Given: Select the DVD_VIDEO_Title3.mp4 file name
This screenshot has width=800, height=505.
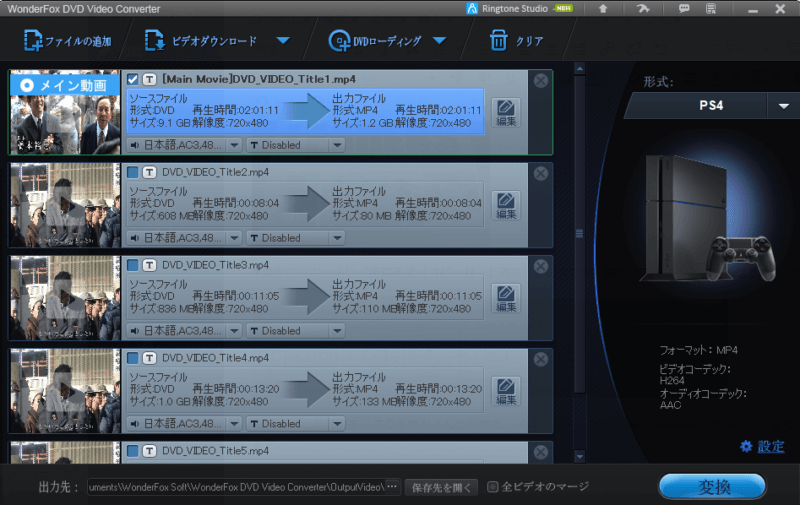Looking at the screenshot, I should coord(215,265).
